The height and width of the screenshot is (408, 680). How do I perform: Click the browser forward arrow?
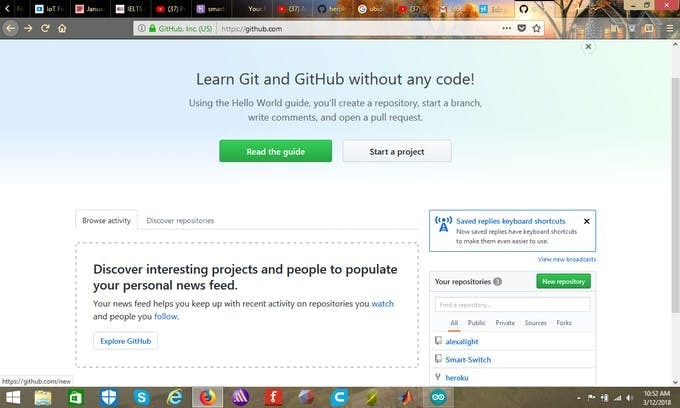tap(28, 29)
